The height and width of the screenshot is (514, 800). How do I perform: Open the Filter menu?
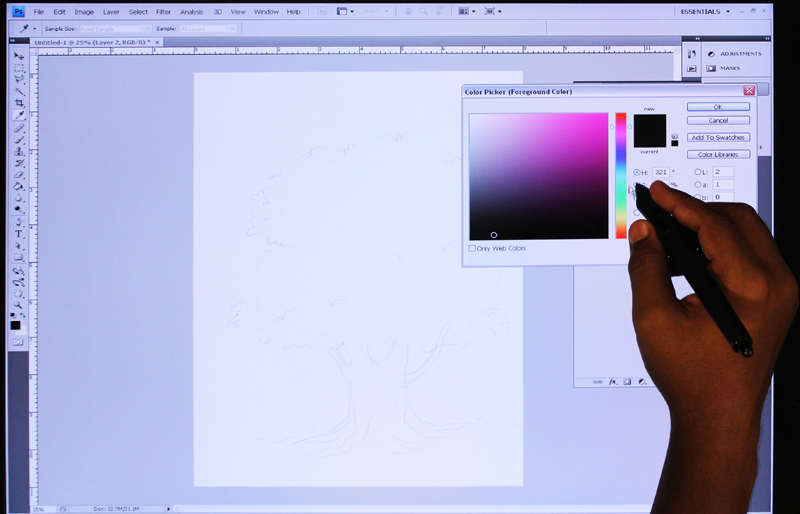163,12
